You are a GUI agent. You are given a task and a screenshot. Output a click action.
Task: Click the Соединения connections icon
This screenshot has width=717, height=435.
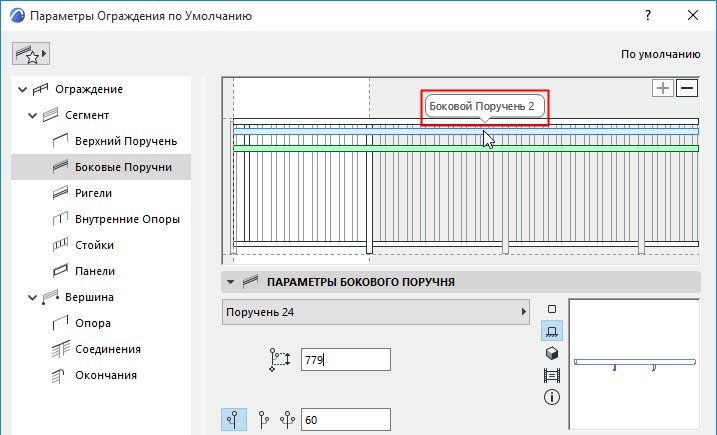[x=60, y=349]
